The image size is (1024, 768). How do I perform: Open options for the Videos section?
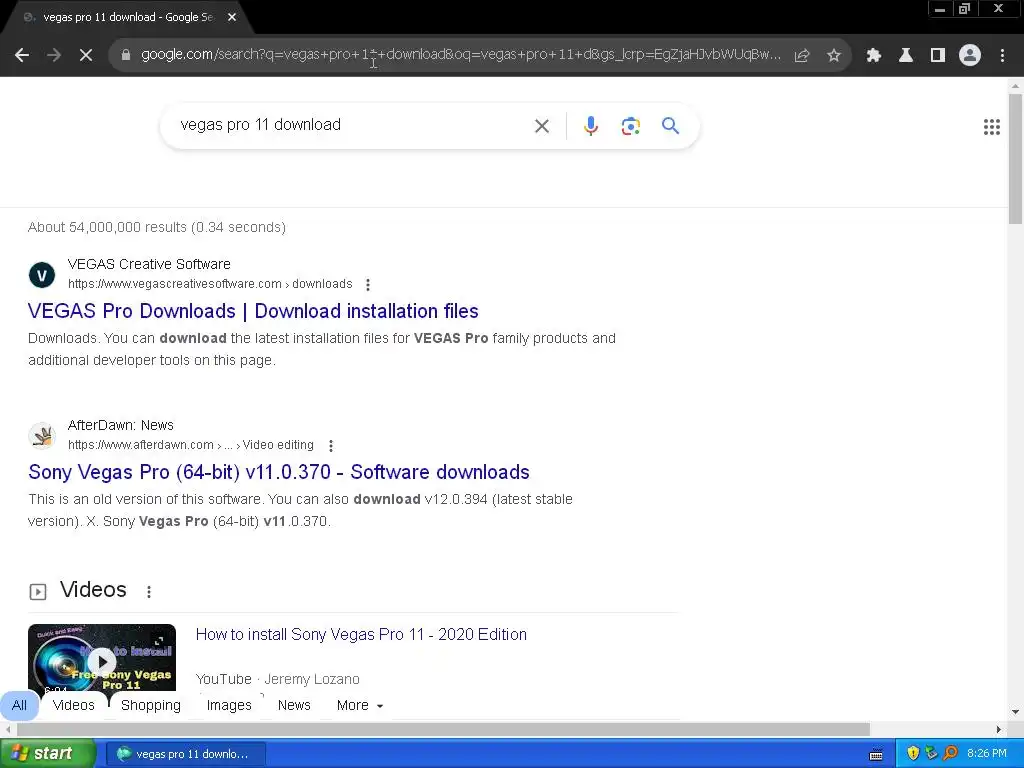149,592
